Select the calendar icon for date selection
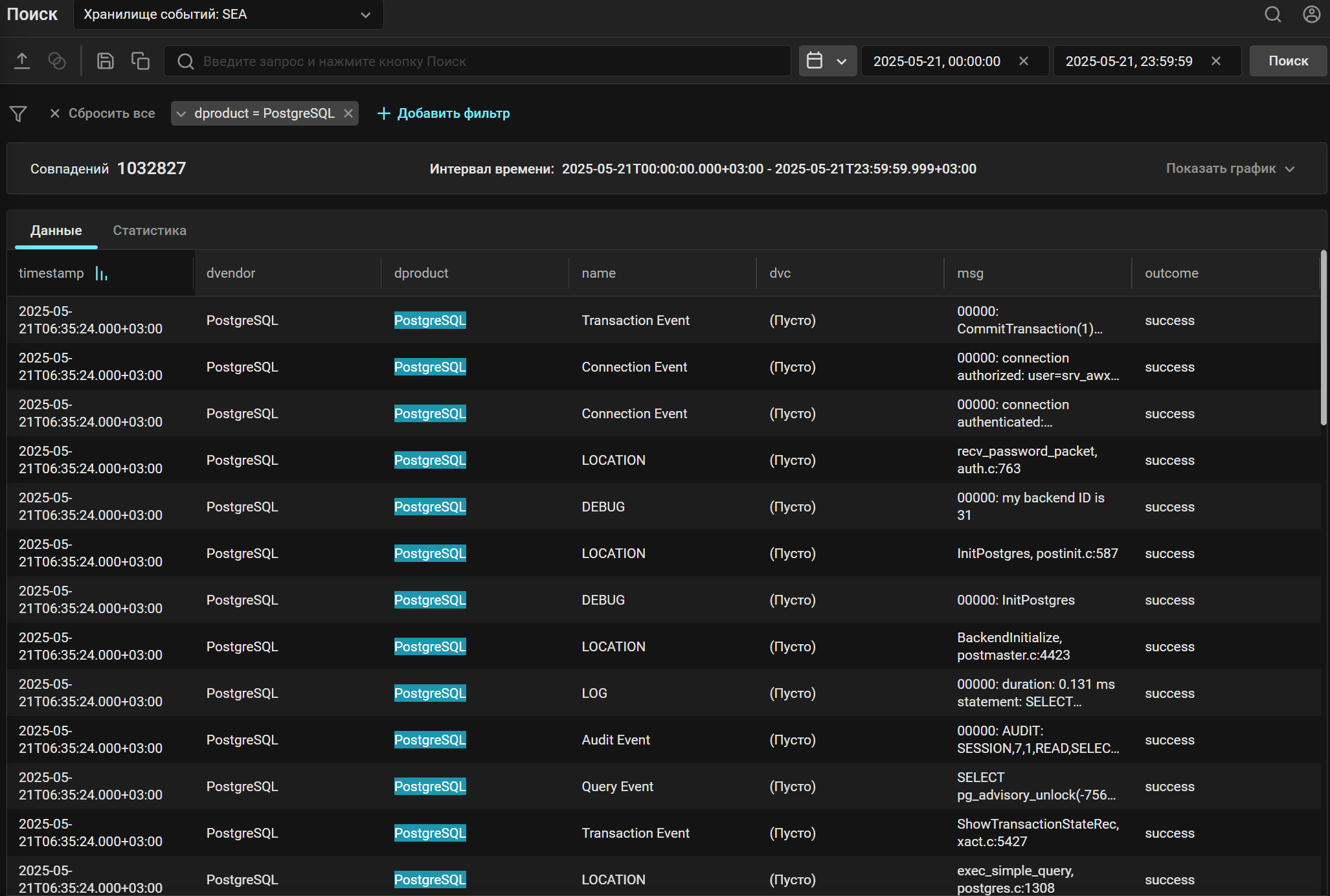This screenshot has width=1330, height=896. point(817,60)
